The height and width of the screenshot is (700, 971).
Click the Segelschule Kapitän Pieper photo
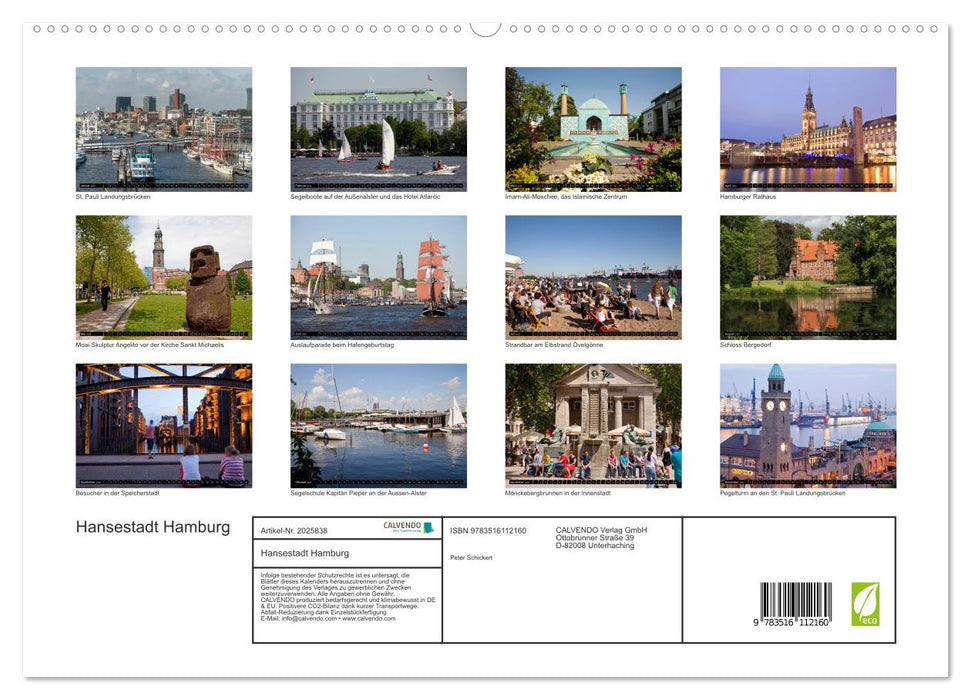(378, 424)
